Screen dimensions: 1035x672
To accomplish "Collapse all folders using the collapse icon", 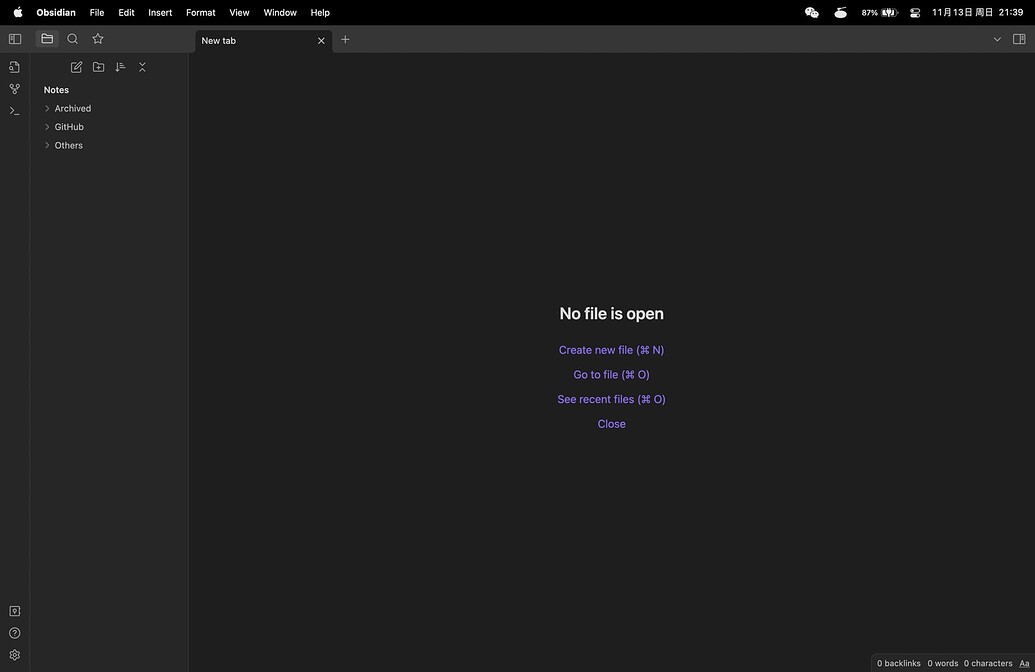I will pos(142,66).
